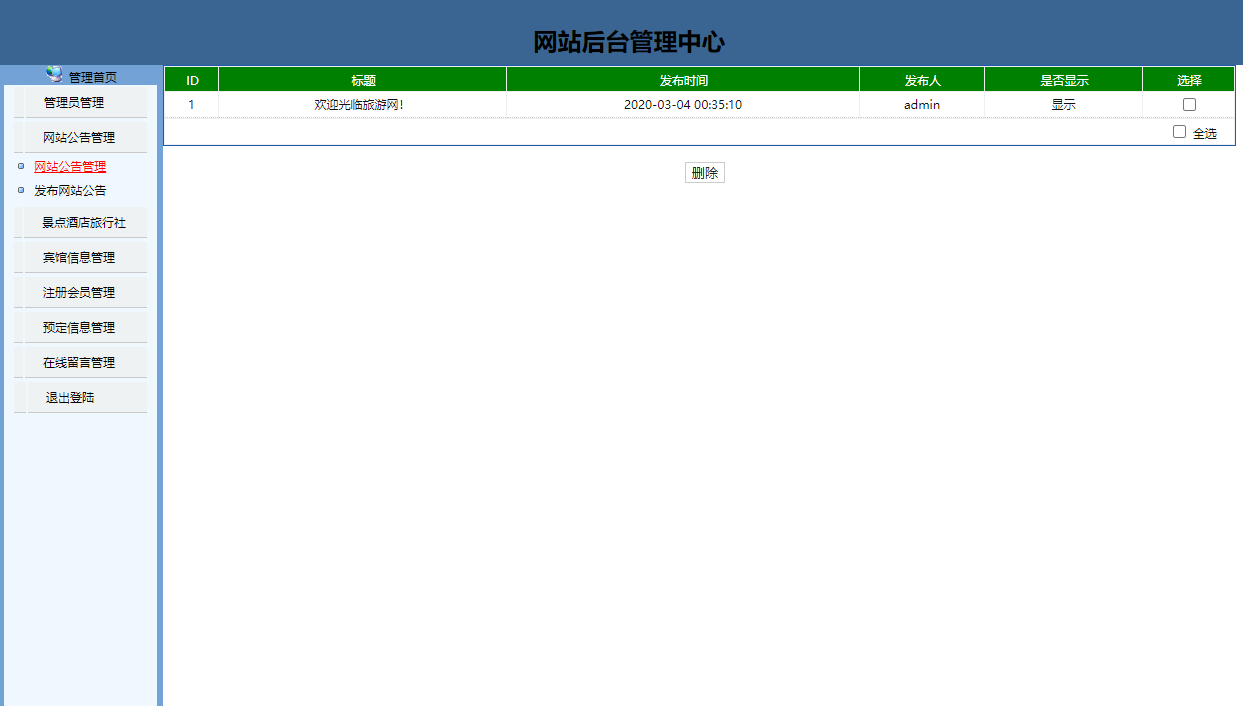The height and width of the screenshot is (706, 1243).
Task: Open the 在线留言管理 menu item
Action: pyautogui.click(x=80, y=361)
